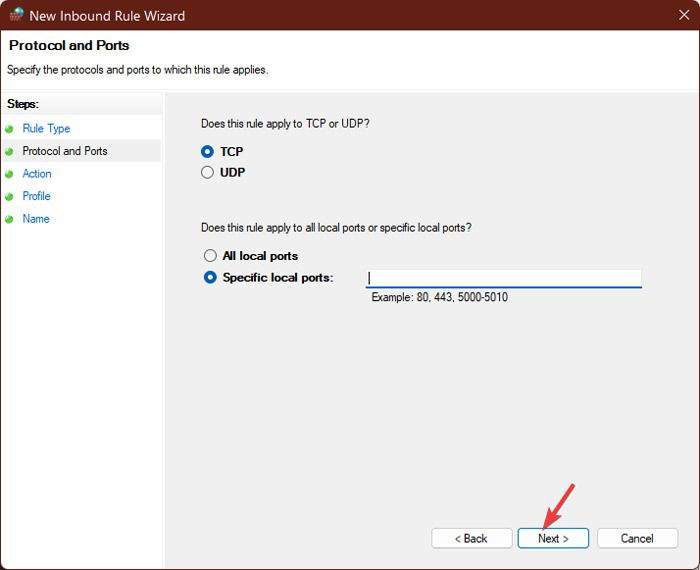Click the Next > button
The image size is (700, 570).
[553, 538]
